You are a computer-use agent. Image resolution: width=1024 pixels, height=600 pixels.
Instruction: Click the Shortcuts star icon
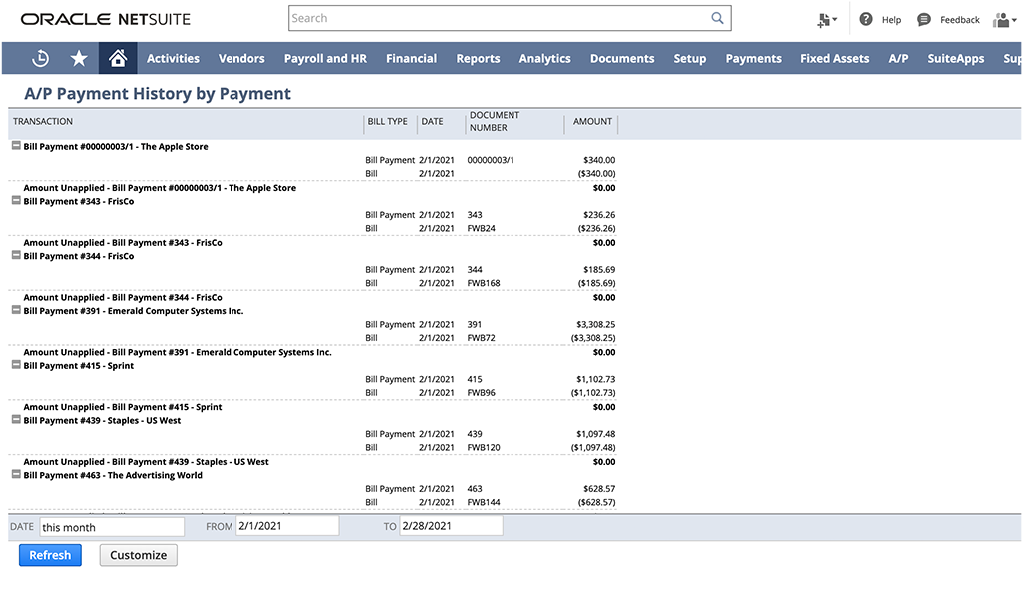click(79, 58)
